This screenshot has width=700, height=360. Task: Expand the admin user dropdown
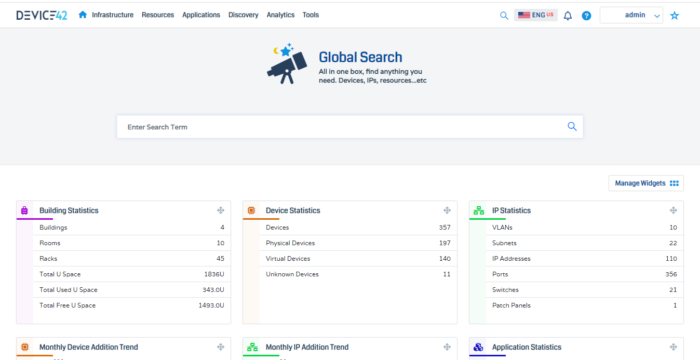631,15
